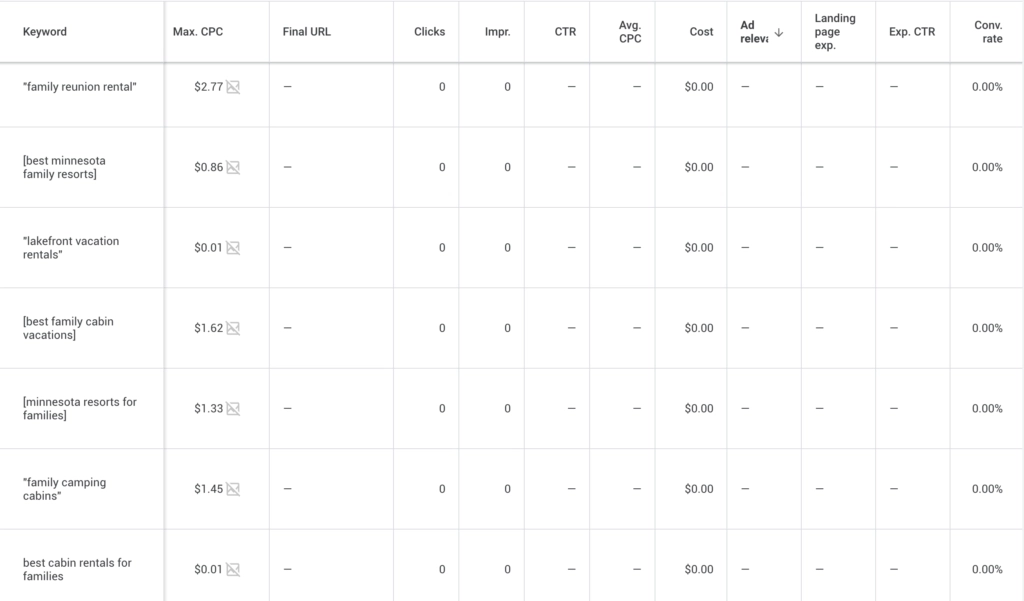Click bid icon next to $1.62 Max. CPC
Viewport: 1024px width, 601px height.
(233, 328)
